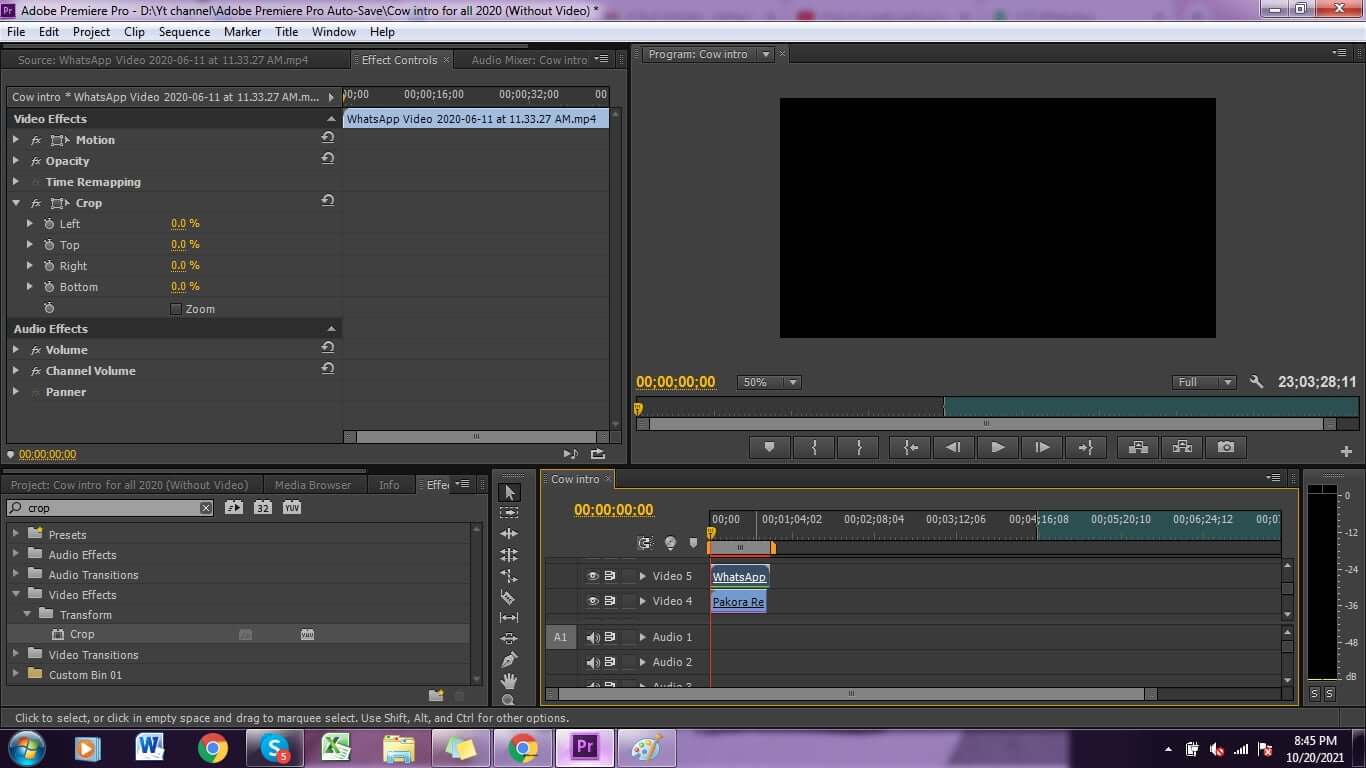Click the timeline playhead timecode 00:00:00:00
The height and width of the screenshot is (768, 1366).
click(613, 510)
